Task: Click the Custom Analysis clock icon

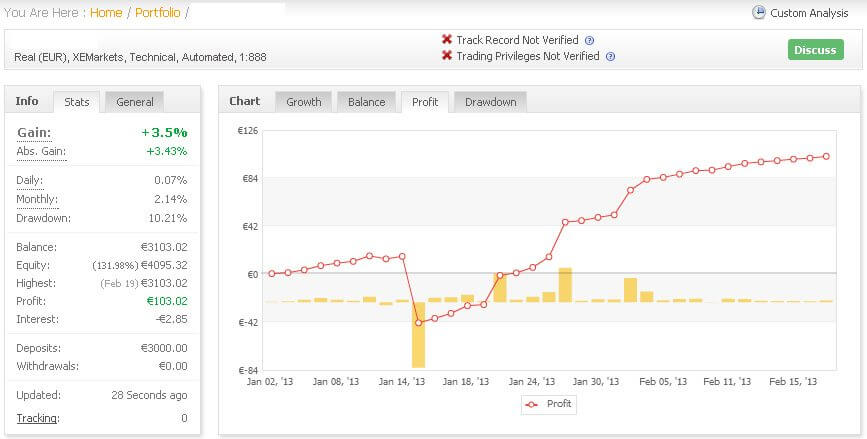Action: [x=759, y=13]
